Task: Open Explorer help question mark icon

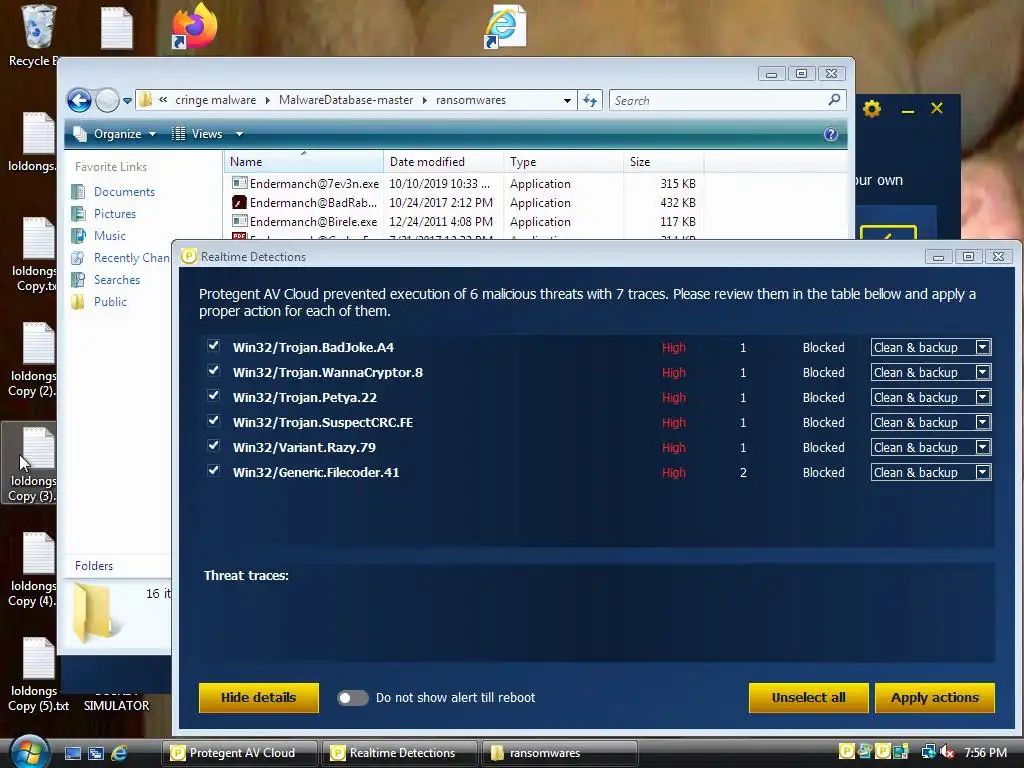Action: click(x=831, y=134)
